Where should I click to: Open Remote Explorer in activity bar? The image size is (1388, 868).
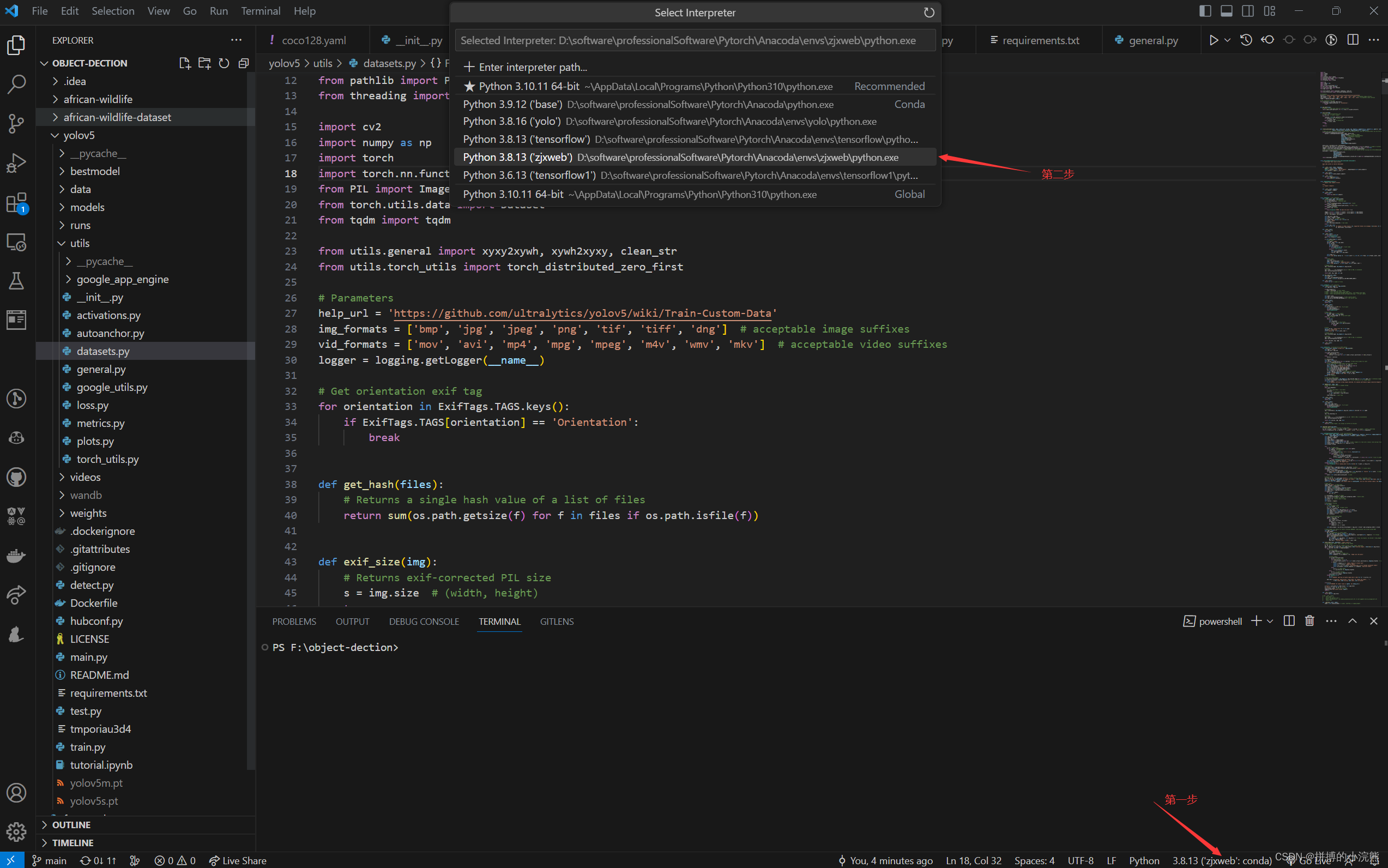pyautogui.click(x=16, y=242)
